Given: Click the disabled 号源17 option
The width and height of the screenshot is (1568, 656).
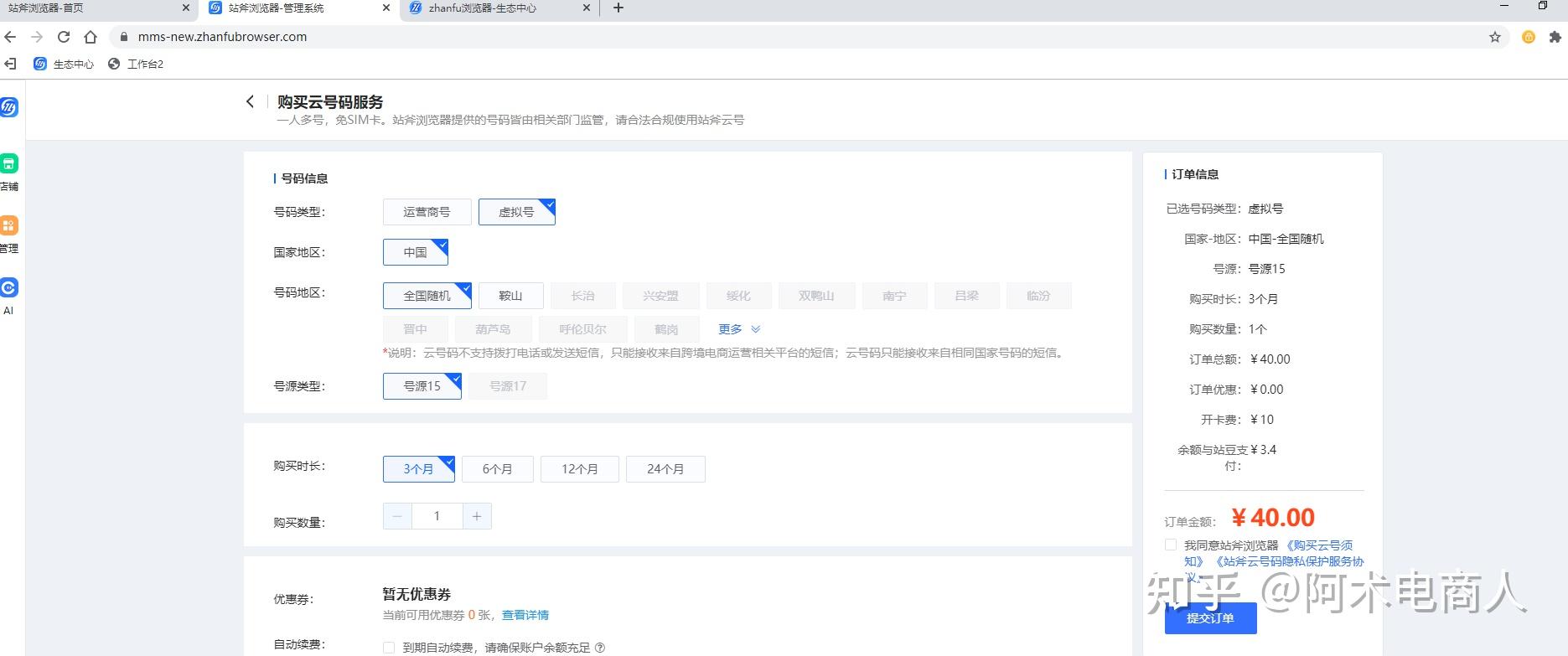Looking at the screenshot, I should (x=508, y=386).
